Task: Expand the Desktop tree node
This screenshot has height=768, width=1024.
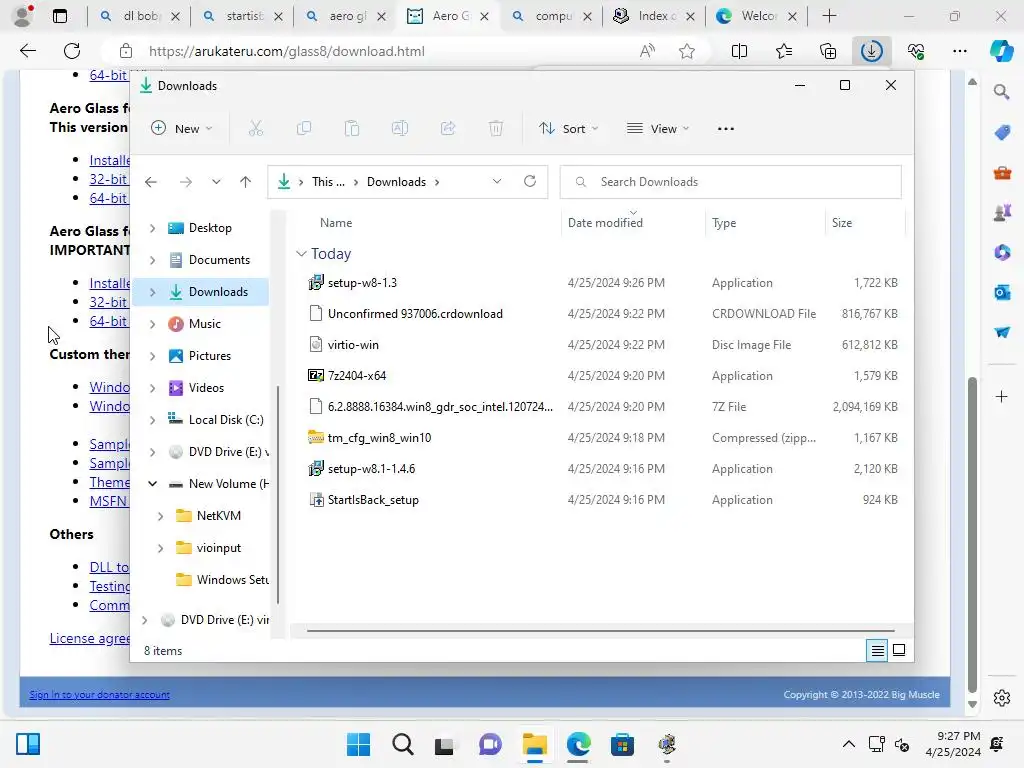Action: pyautogui.click(x=152, y=228)
